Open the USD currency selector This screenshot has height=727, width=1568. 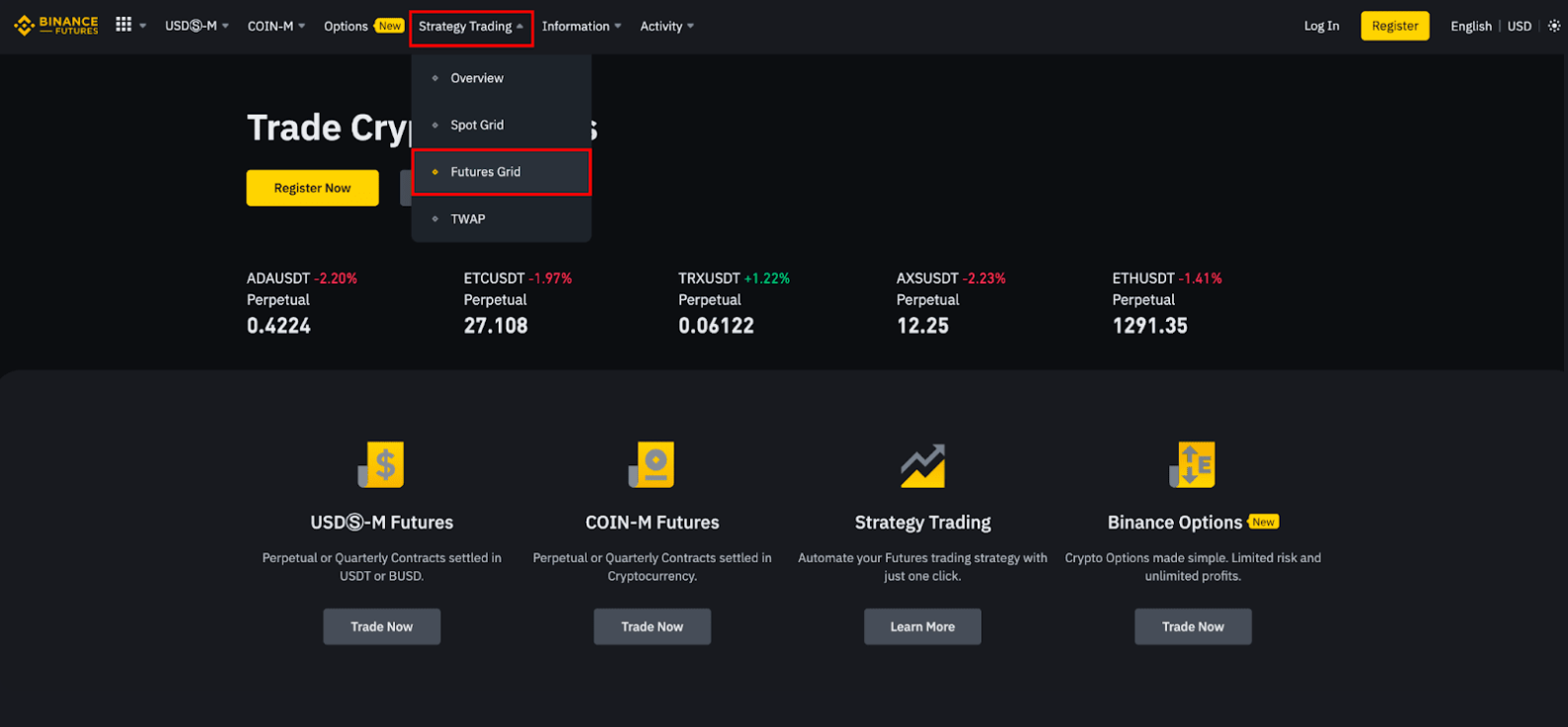[1519, 26]
